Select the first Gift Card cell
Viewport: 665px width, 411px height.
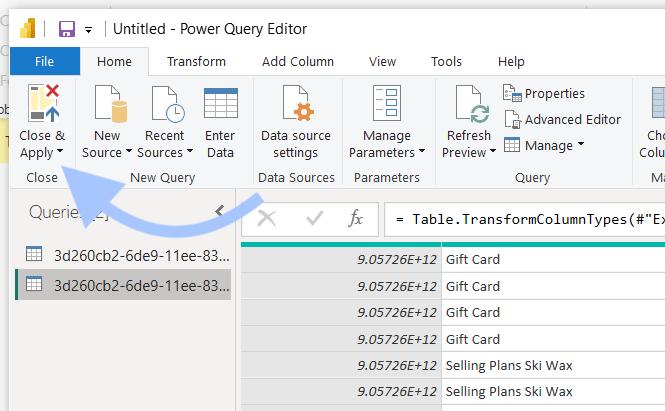coord(553,259)
